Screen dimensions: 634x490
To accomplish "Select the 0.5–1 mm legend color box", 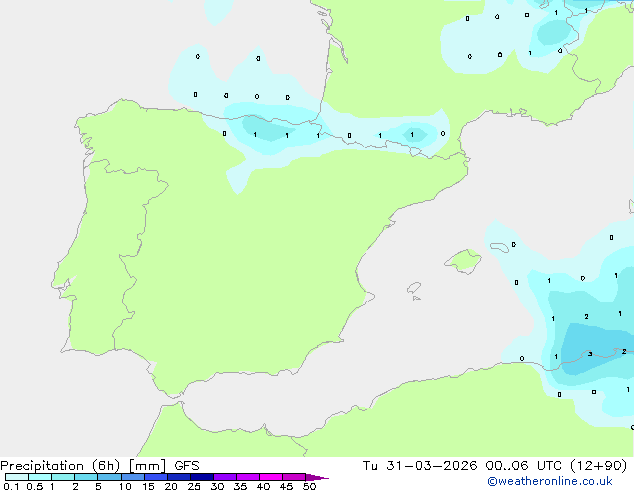I will (x=40, y=477).
